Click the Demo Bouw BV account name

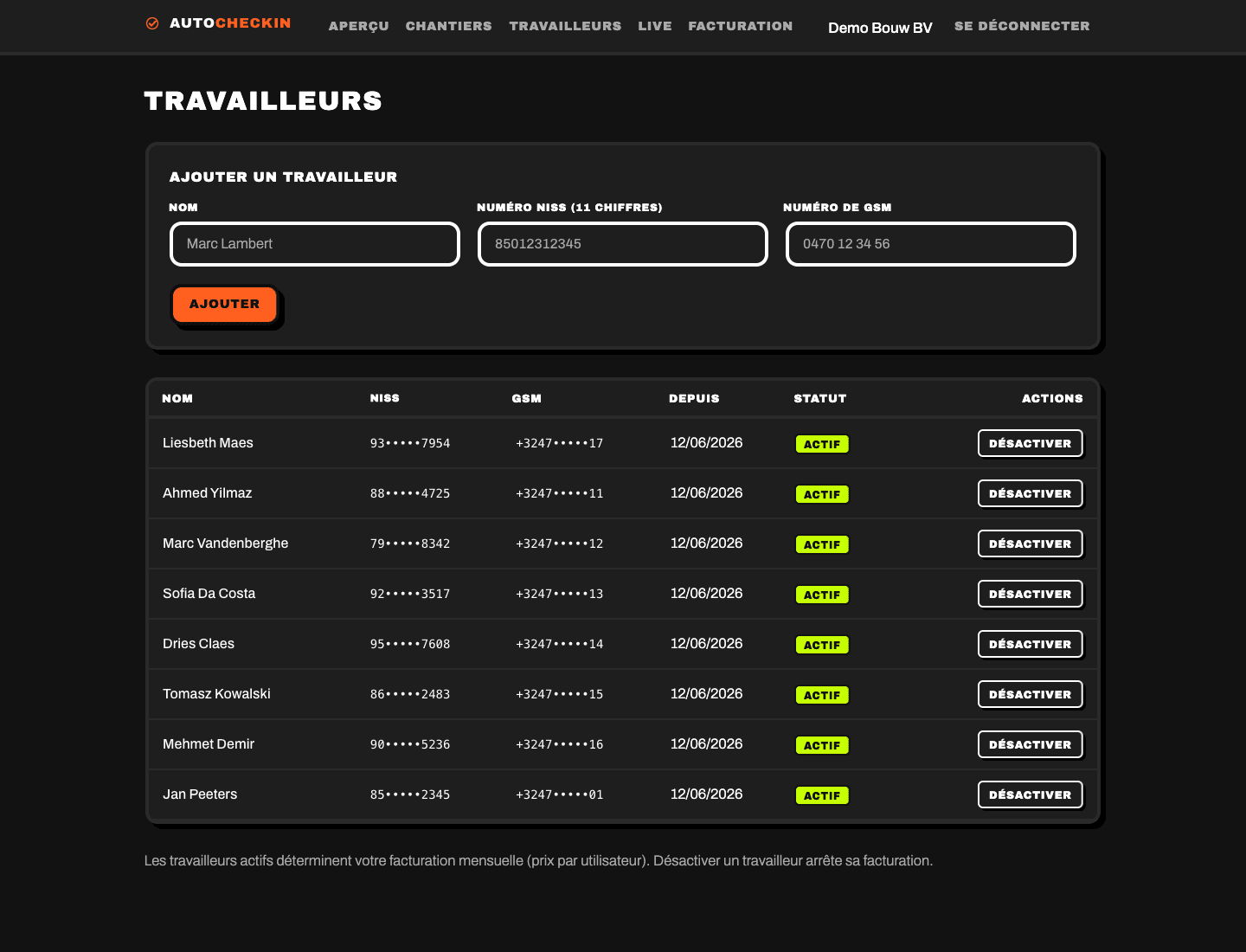[x=880, y=28]
